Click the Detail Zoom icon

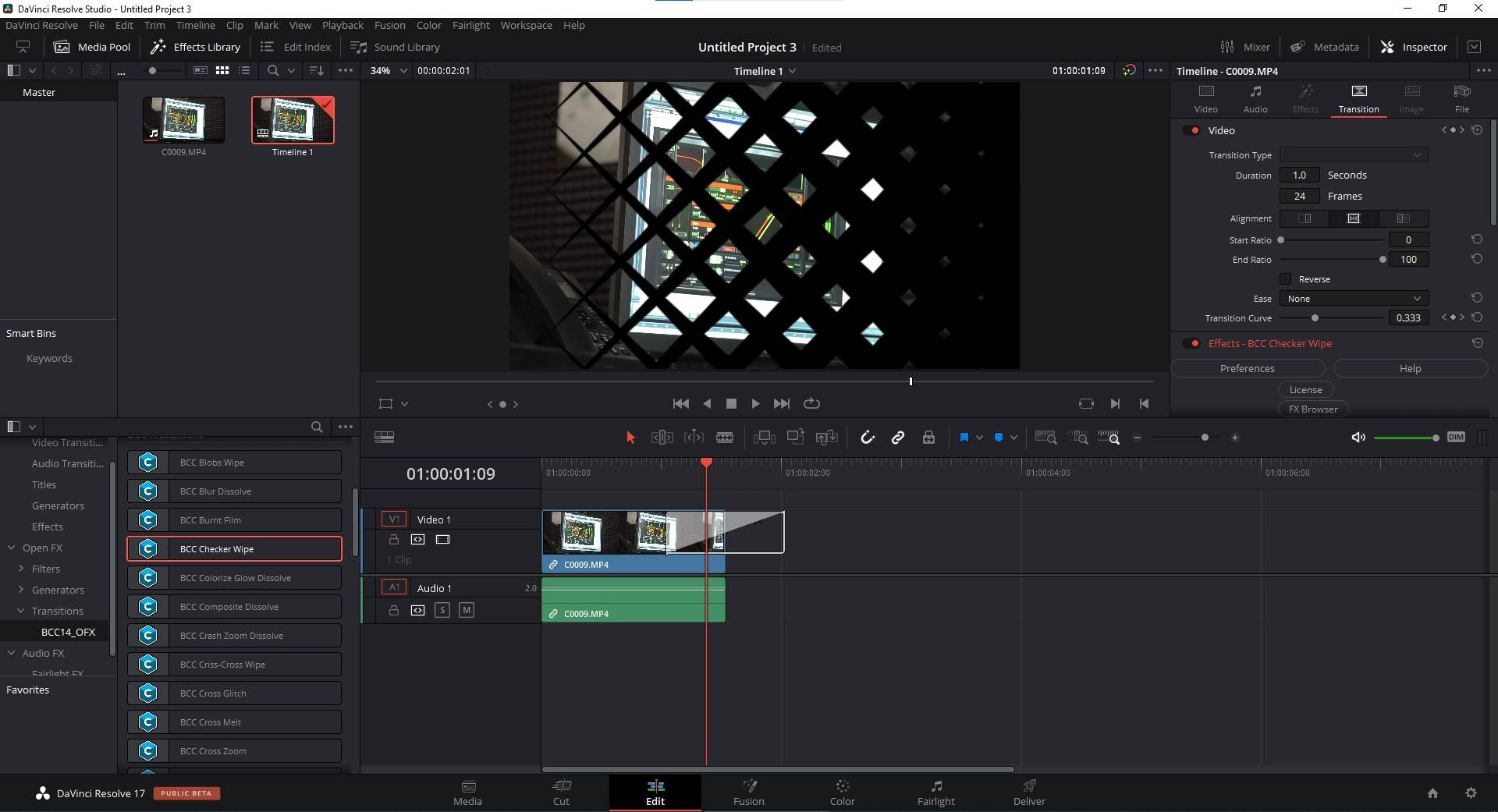tap(1077, 438)
